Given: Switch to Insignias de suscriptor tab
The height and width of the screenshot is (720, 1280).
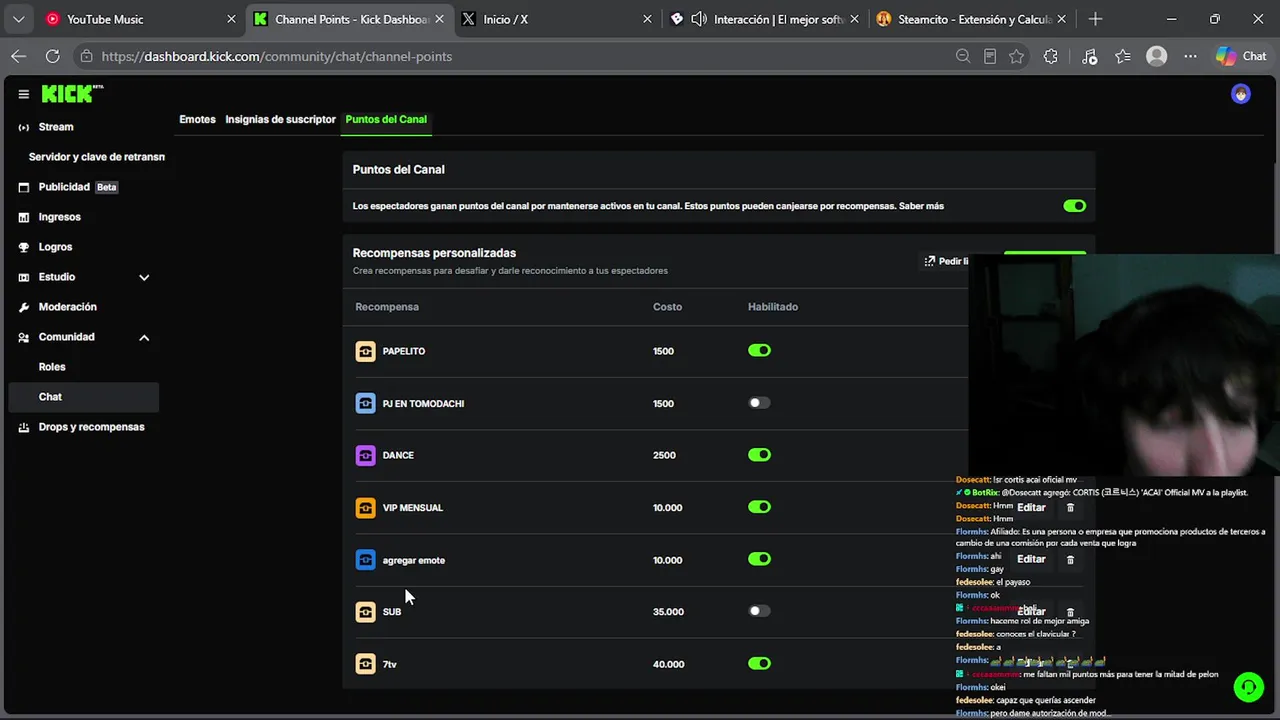Looking at the screenshot, I should point(280,119).
